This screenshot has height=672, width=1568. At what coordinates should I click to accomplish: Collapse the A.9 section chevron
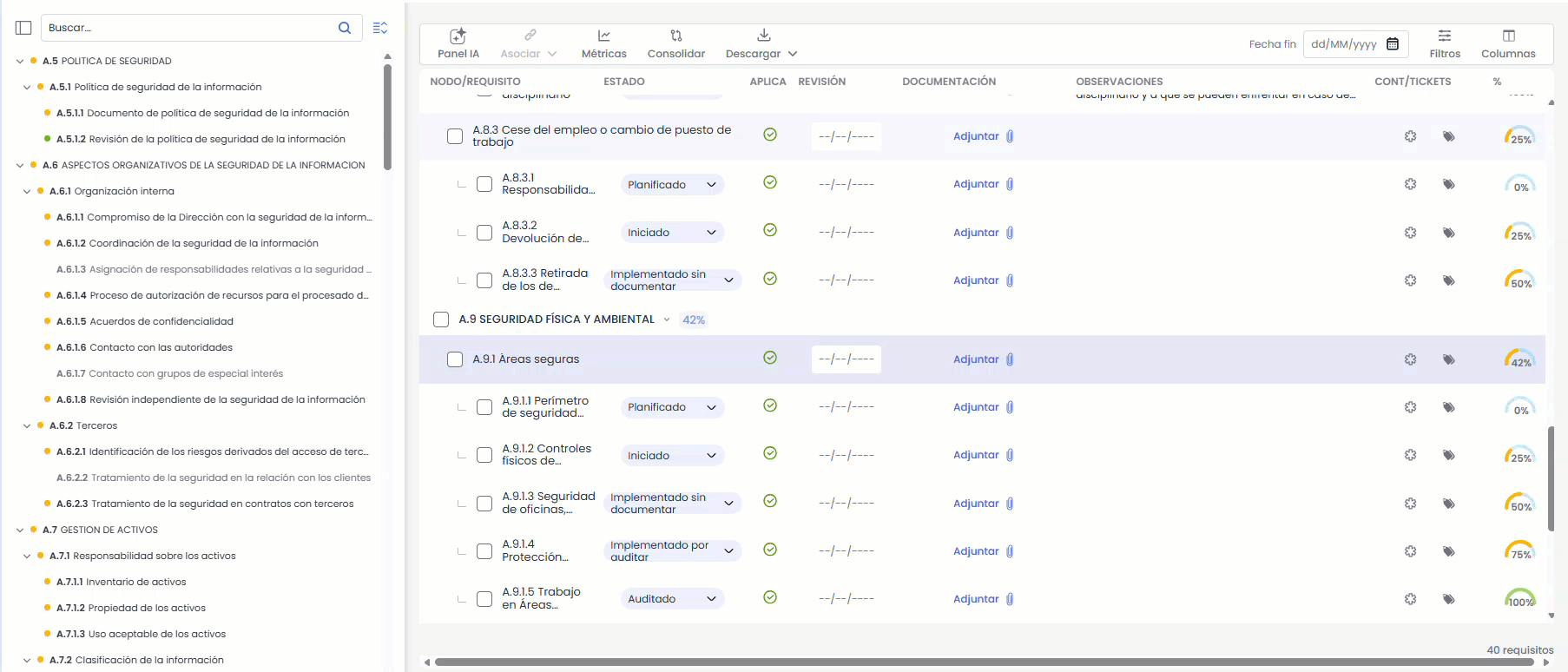point(667,320)
